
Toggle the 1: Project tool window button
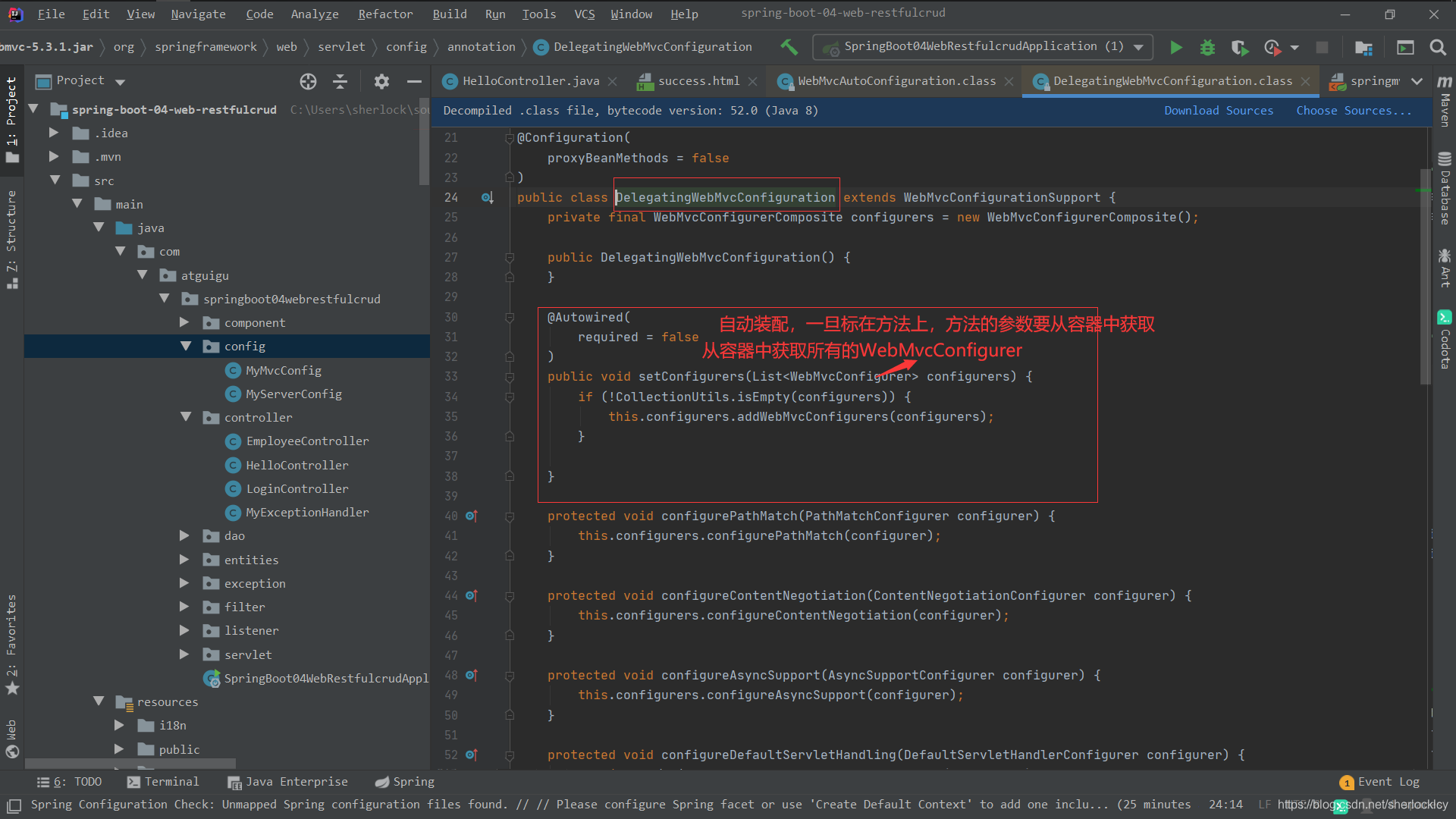click(x=11, y=120)
